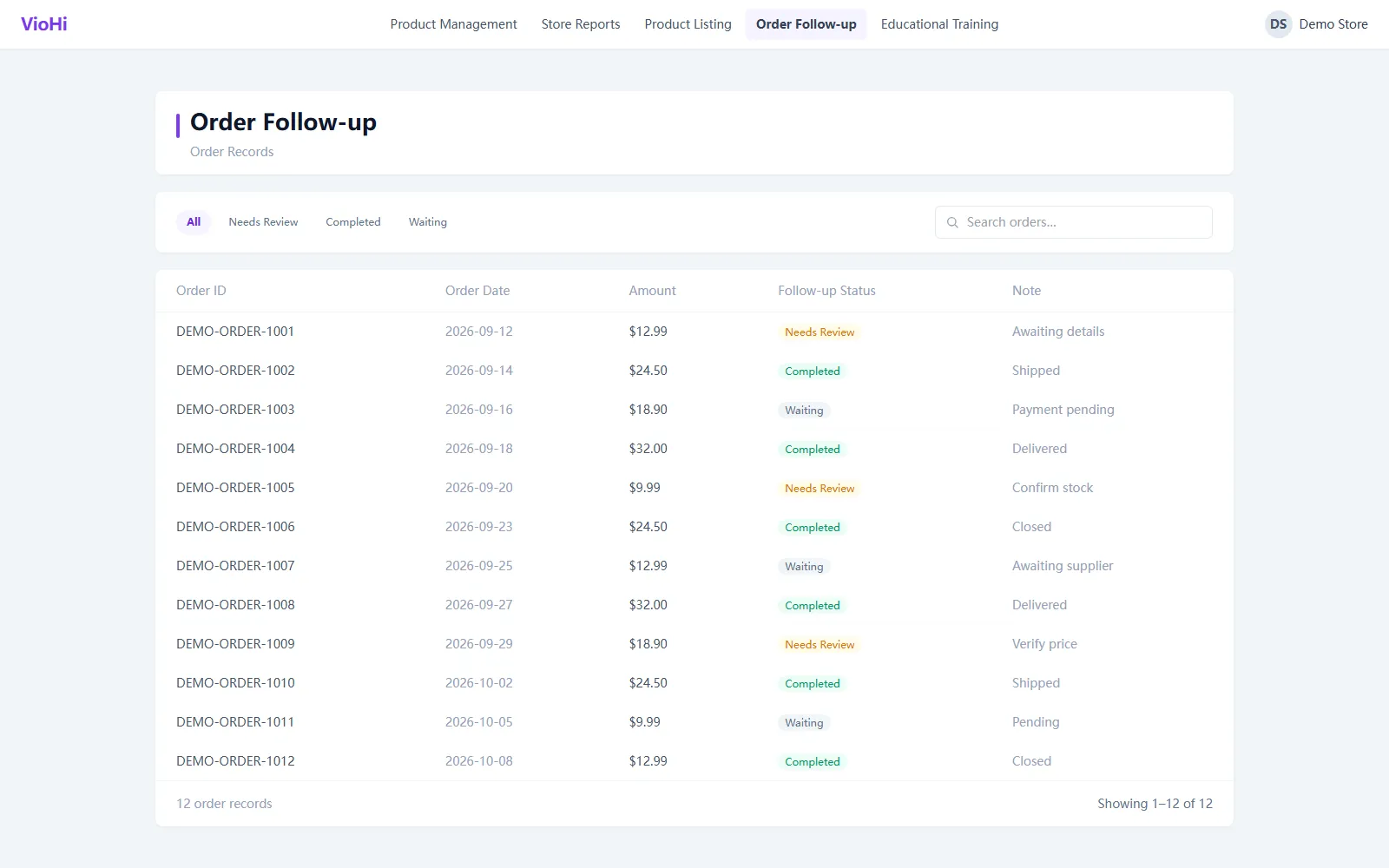The width and height of the screenshot is (1389, 868).
Task: Select order DEMO-ORDER-1002
Action: [235, 371]
